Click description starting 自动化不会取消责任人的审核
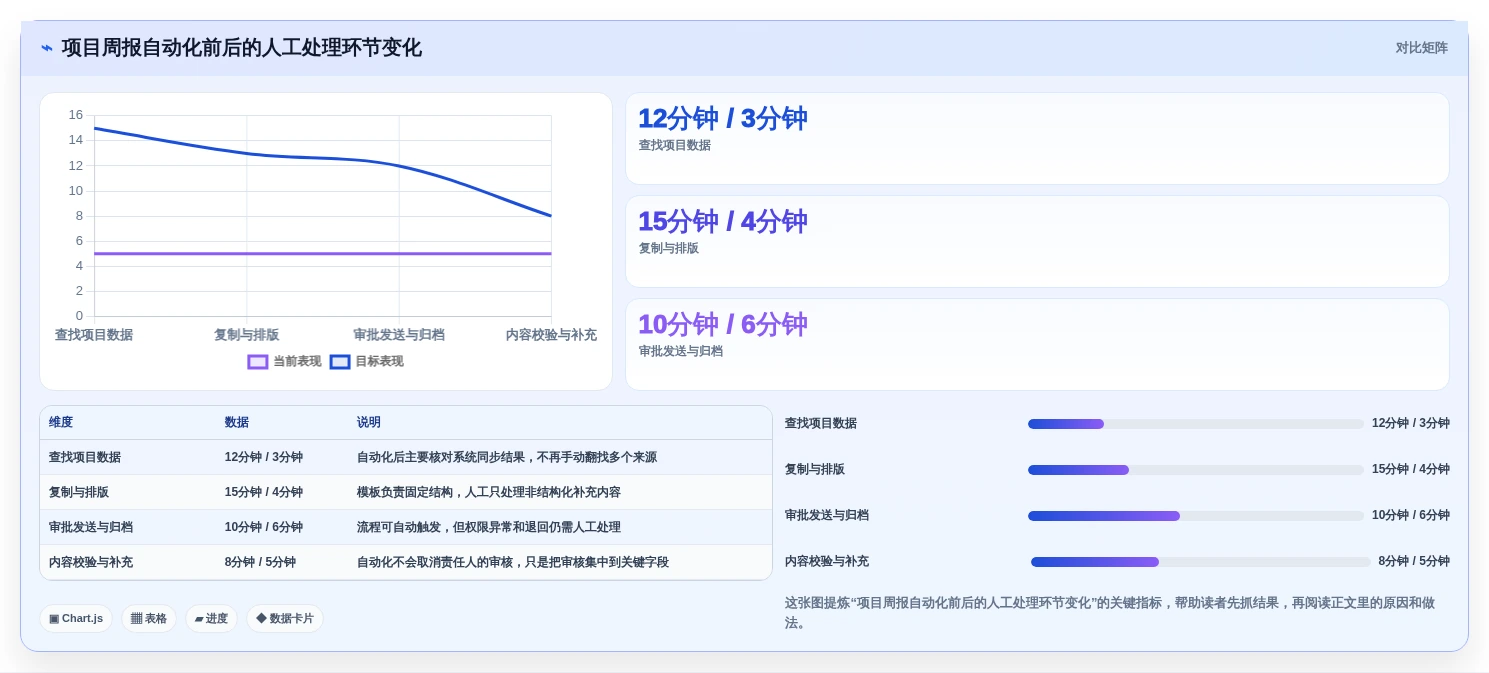This screenshot has height=673, width=1489. 513,563
